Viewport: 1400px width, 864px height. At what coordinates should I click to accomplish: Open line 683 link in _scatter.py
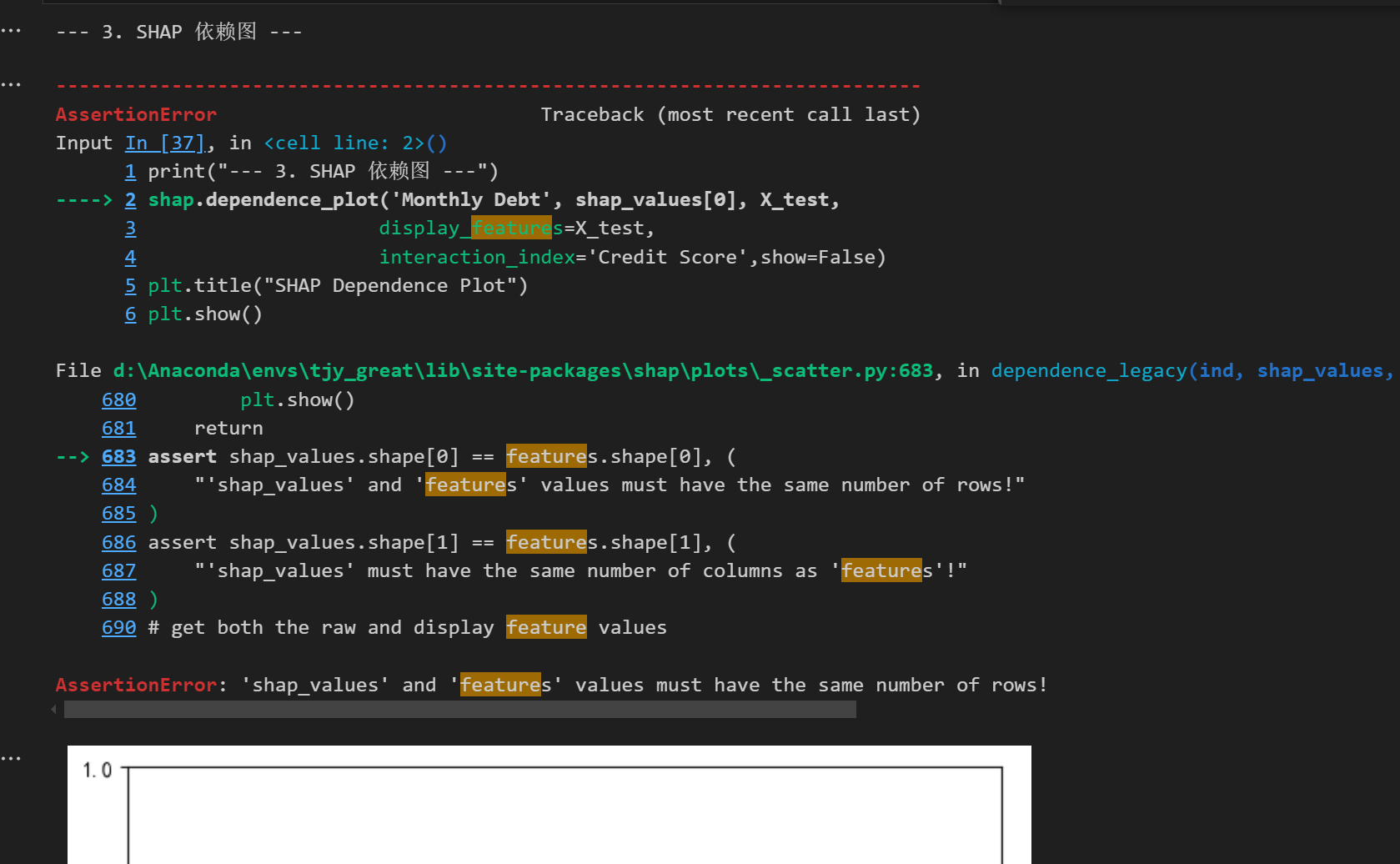(x=119, y=457)
